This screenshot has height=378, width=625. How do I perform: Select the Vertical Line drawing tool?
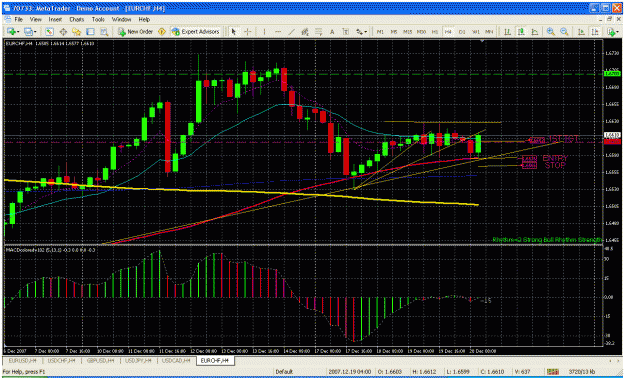[264, 32]
